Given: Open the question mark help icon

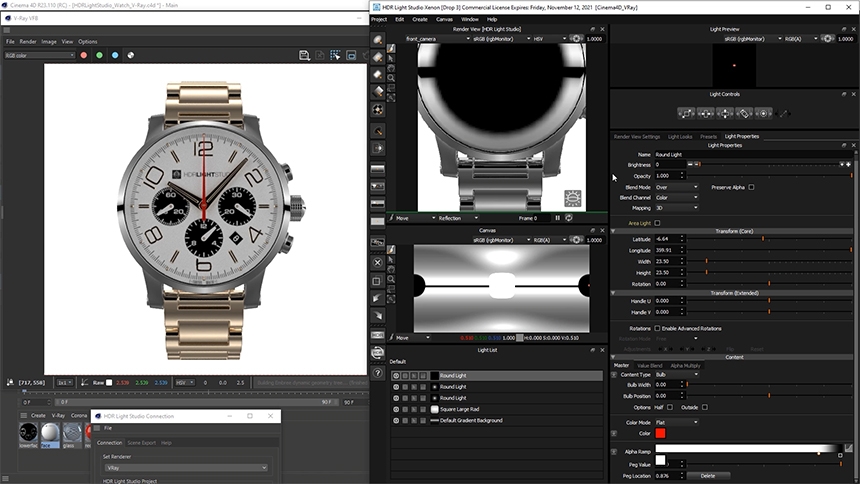Looking at the screenshot, I should 377,373.
